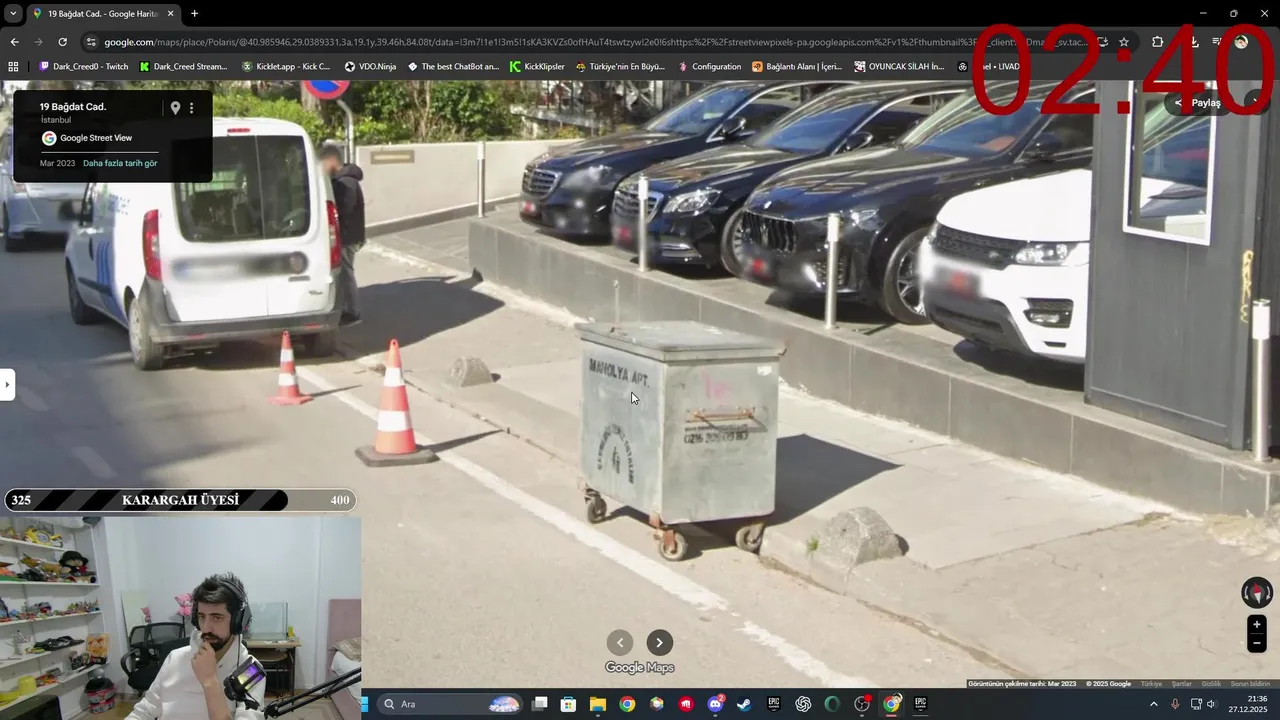
Task: Select the 19 Bağdat Cad. tab
Action: (103, 13)
